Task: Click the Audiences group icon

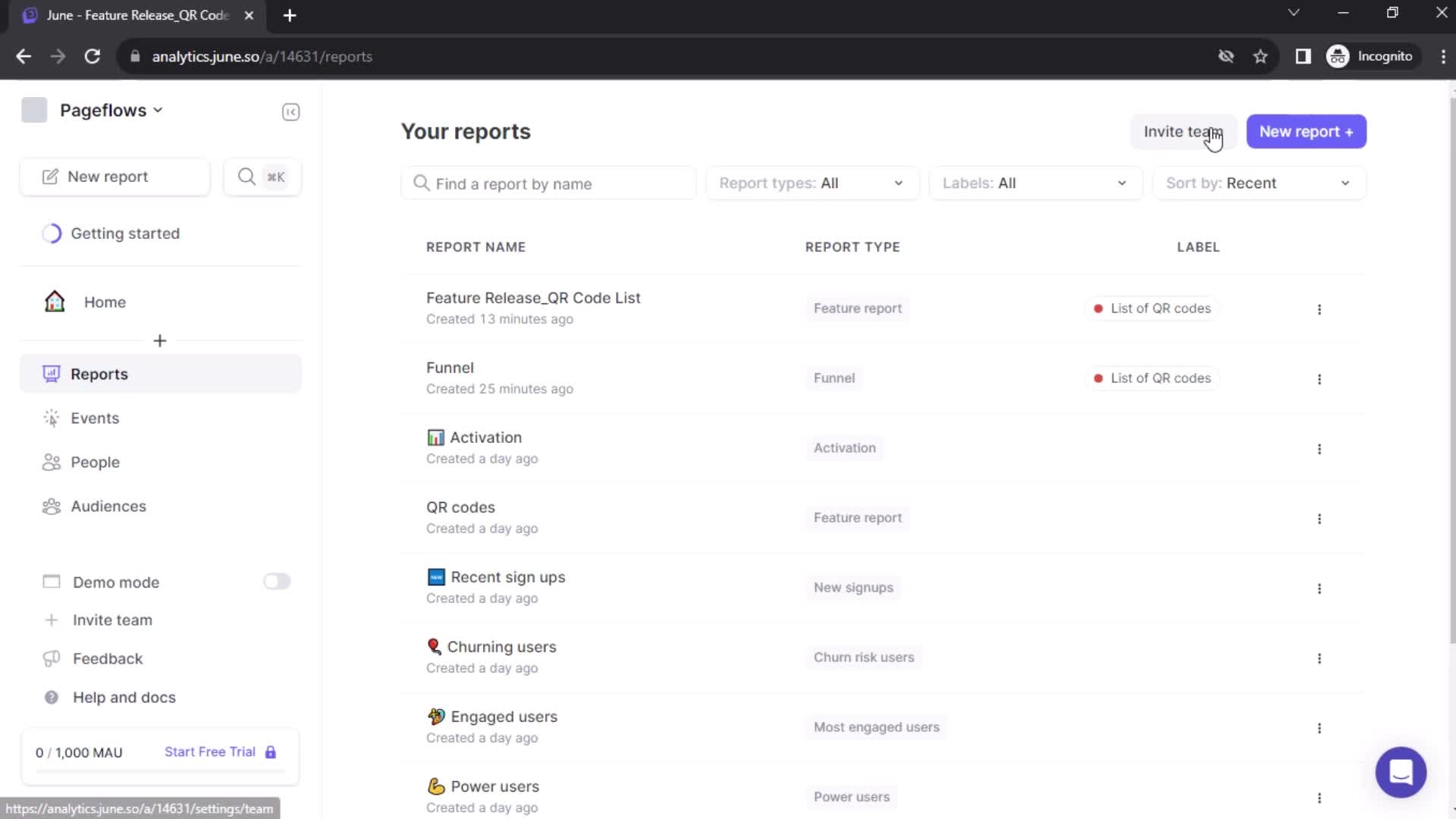Action: pyautogui.click(x=51, y=507)
